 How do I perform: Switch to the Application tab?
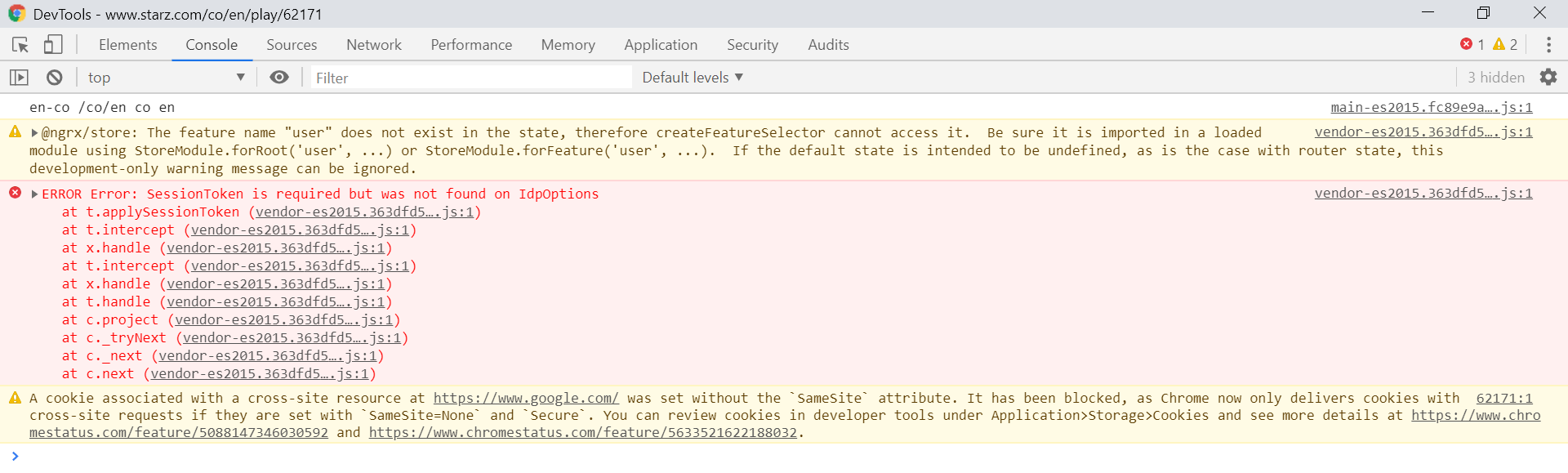point(661,45)
